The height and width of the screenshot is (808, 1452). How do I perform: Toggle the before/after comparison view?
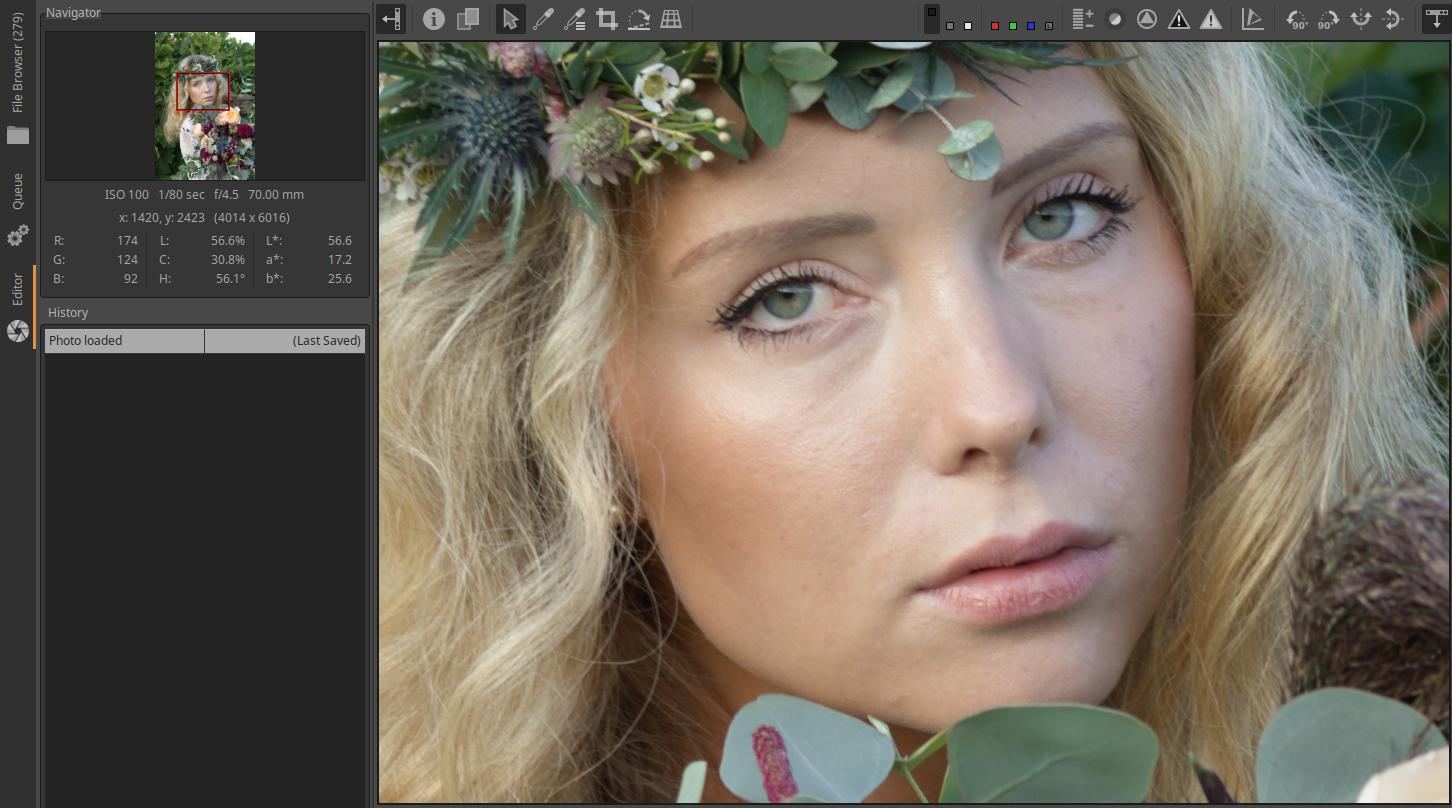pyautogui.click(x=467, y=19)
